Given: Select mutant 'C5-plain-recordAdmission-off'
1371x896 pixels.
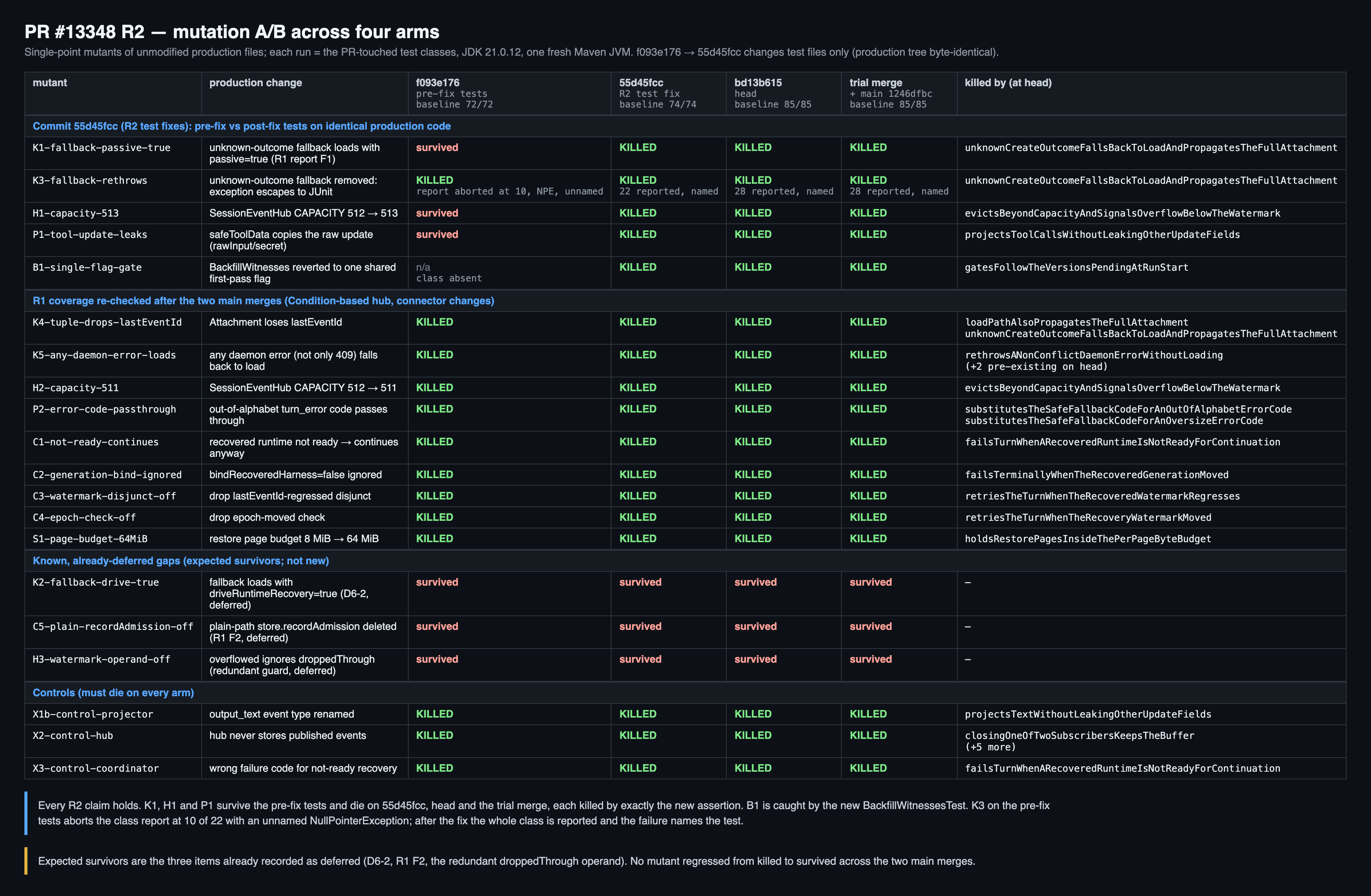Looking at the screenshot, I should pos(113,626).
